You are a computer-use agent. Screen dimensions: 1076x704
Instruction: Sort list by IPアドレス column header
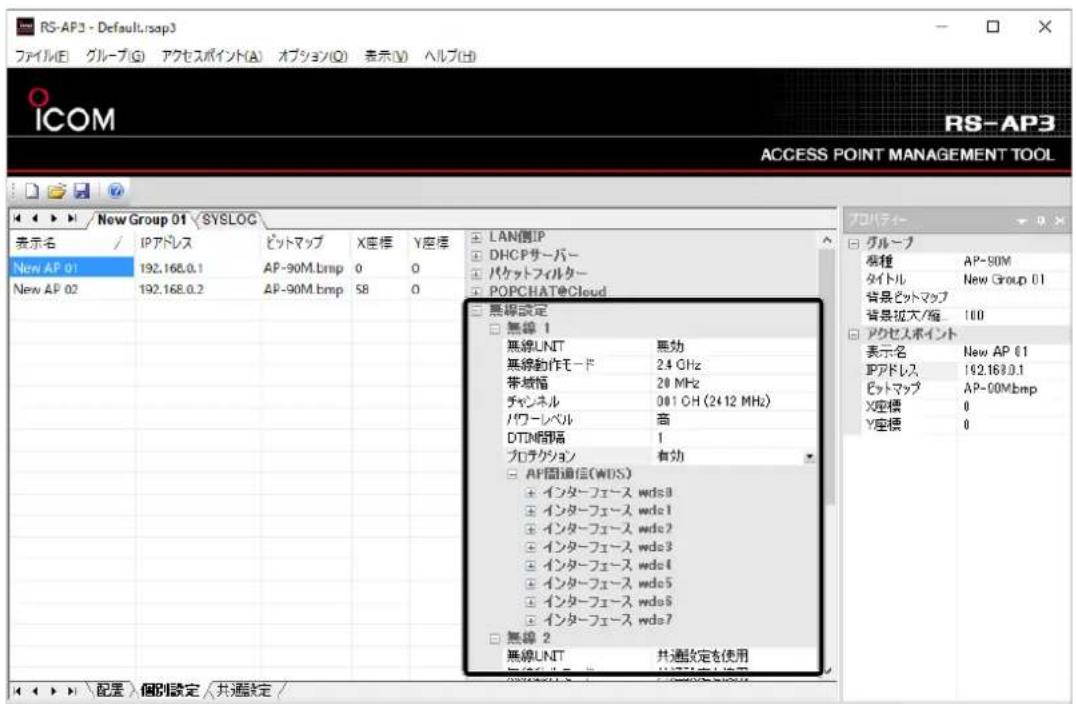point(197,243)
